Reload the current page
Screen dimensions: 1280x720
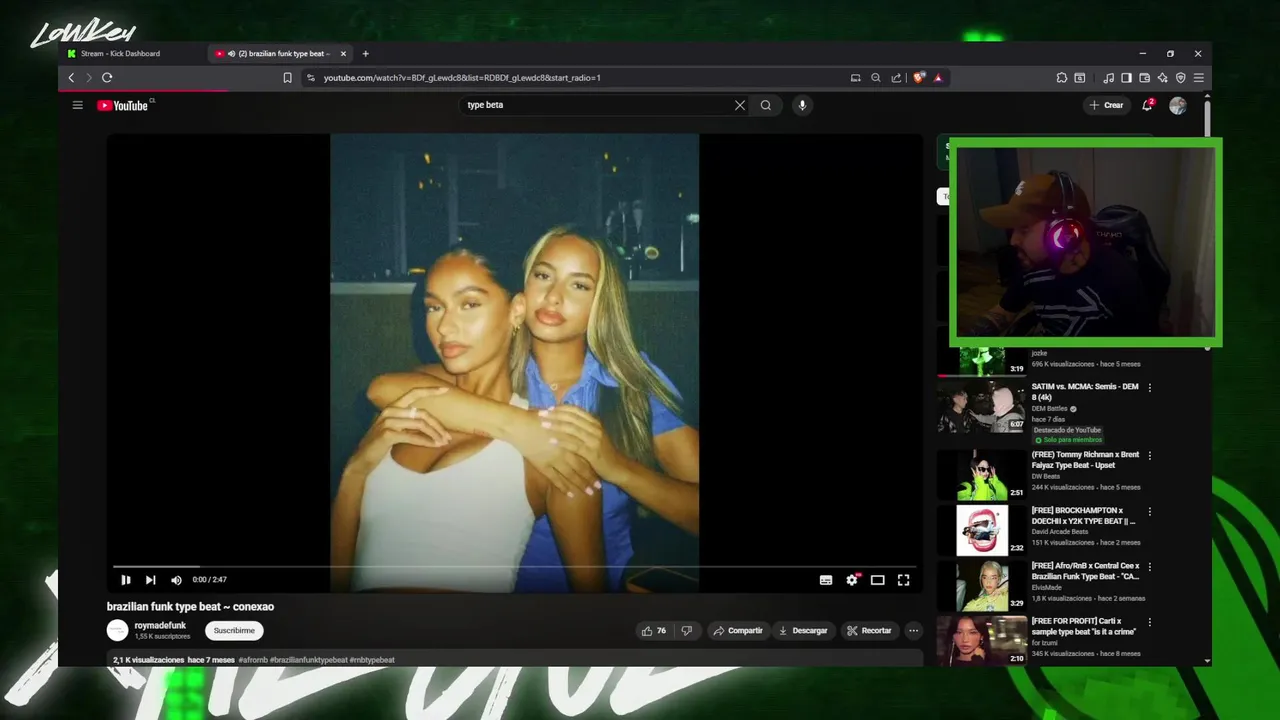click(x=107, y=78)
